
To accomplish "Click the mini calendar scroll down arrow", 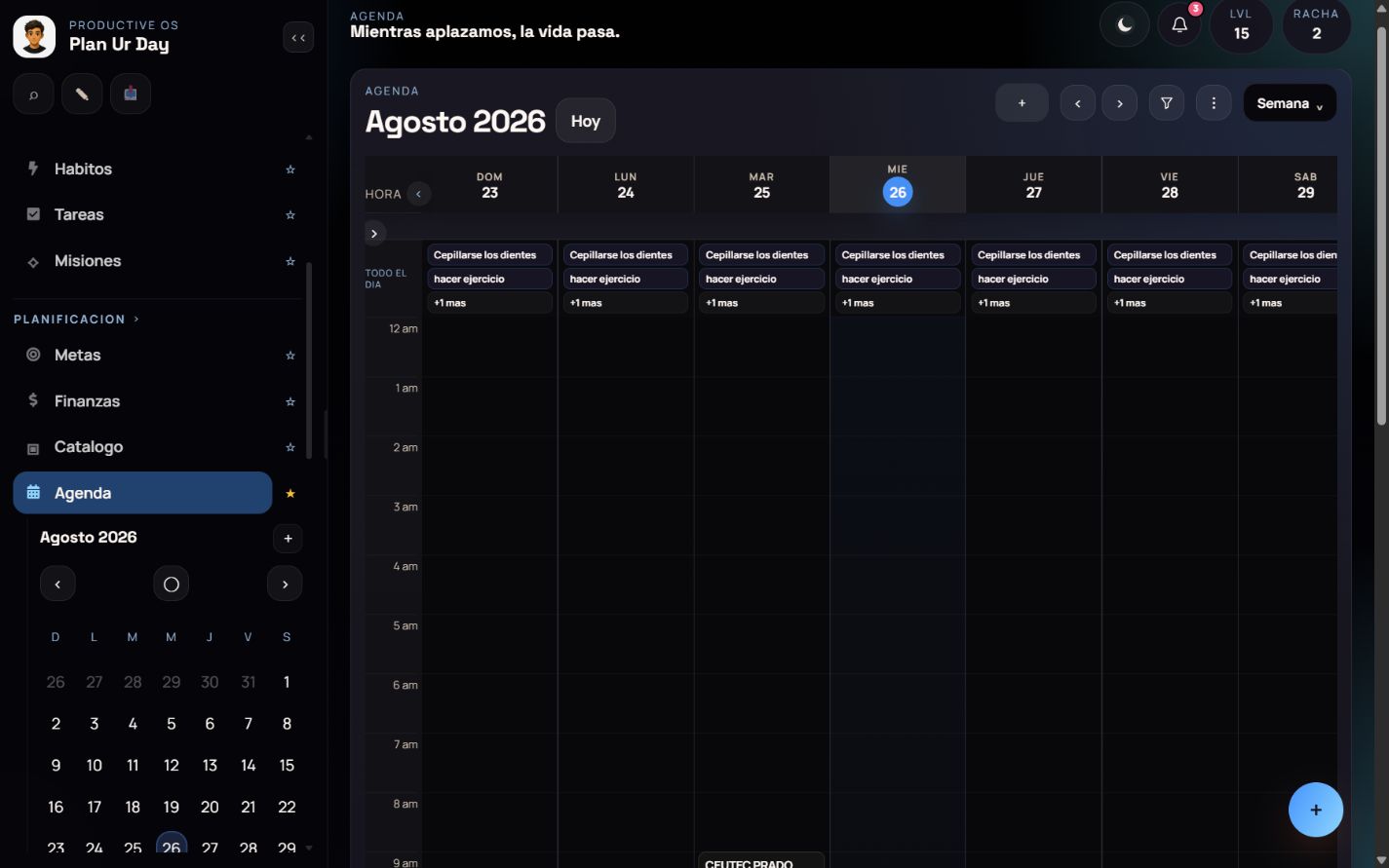I will point(309,849).
